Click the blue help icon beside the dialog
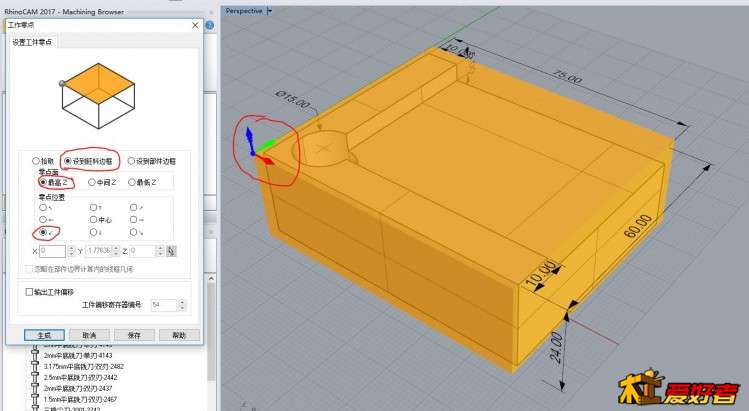Screen dimensions: 749x411 click(x=209, y=25)
